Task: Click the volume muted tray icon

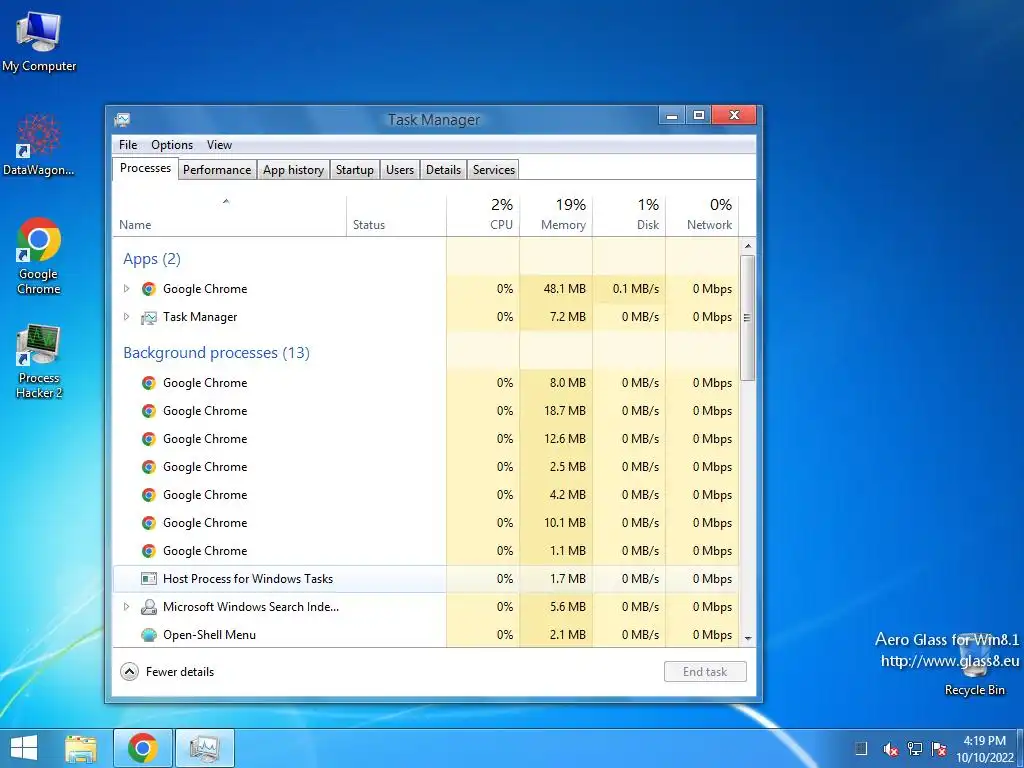Action: [x=889, y=749]
